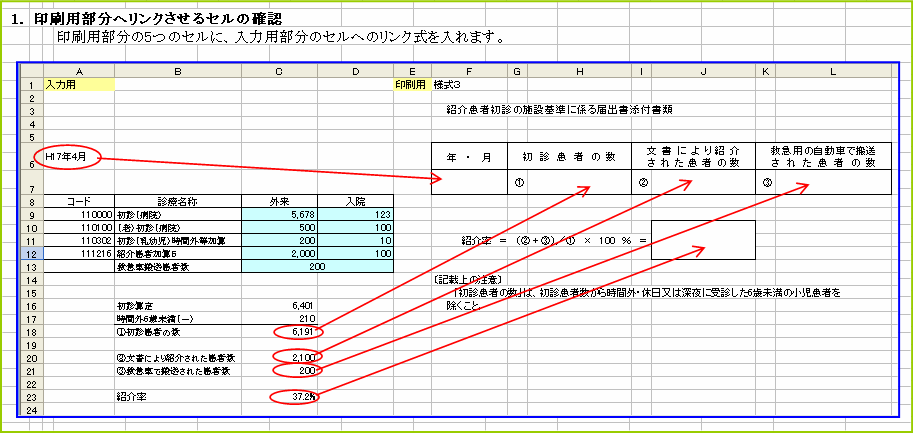This screenshot has height=433, width=913.
Task: Select code cell 110100
Action: [x=79, y=228]
